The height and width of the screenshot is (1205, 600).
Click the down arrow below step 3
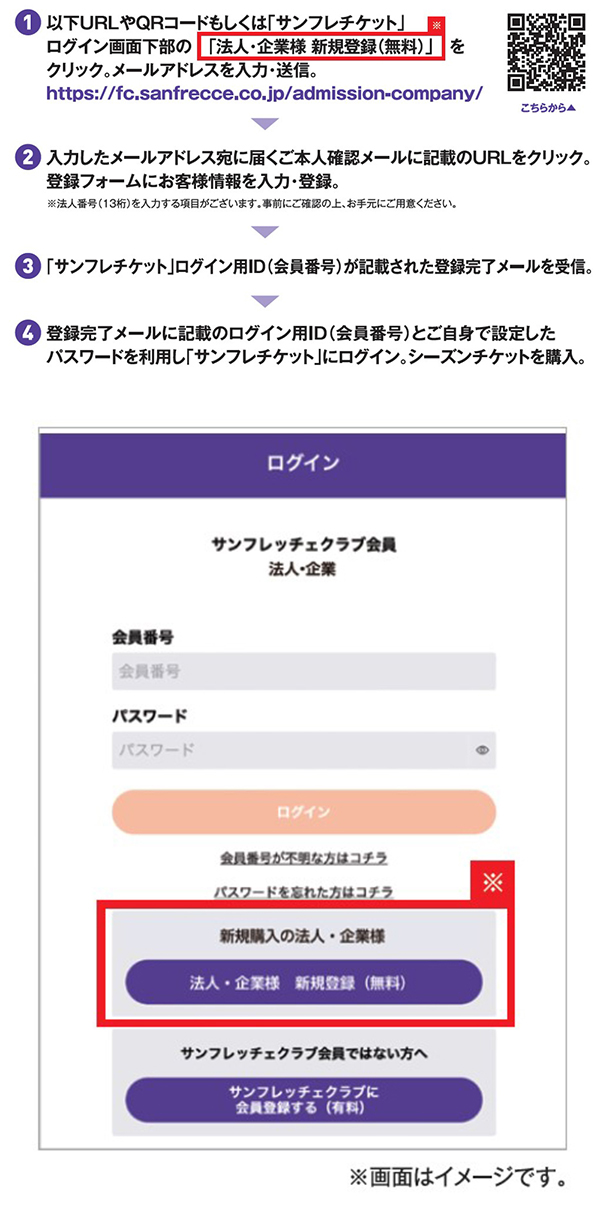[x=265, y=299]
